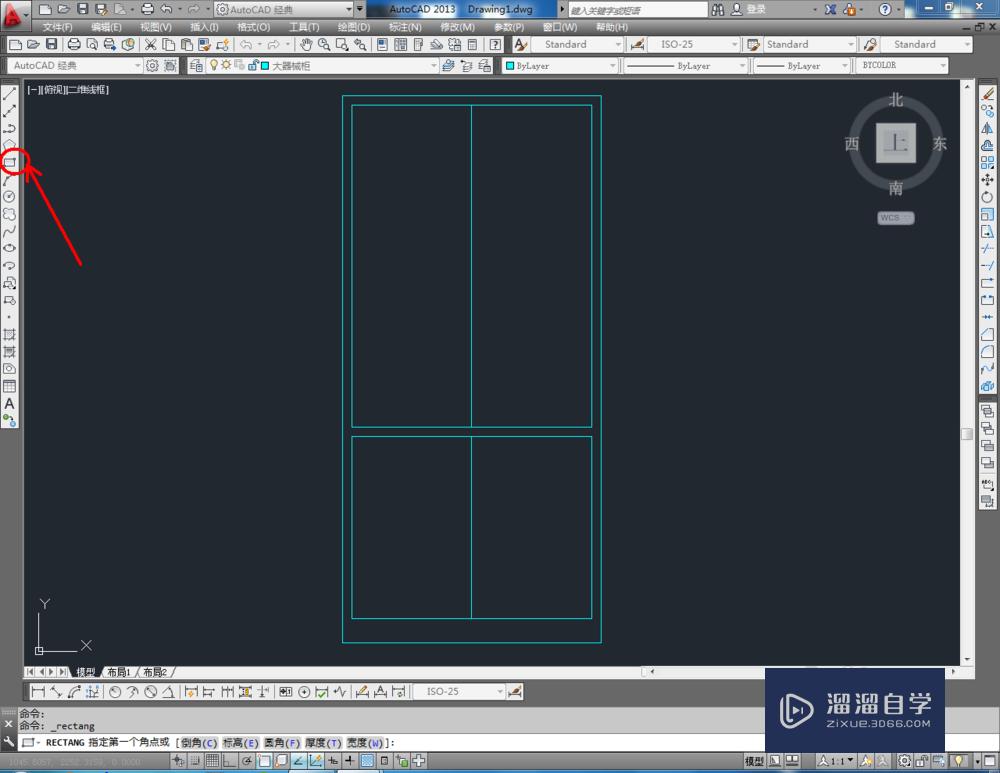The width and height of the screenshot is (1000, 773).
Task: Click the Center Mark dimension tool
Action: pyautogui.click(x=304, y=691)
